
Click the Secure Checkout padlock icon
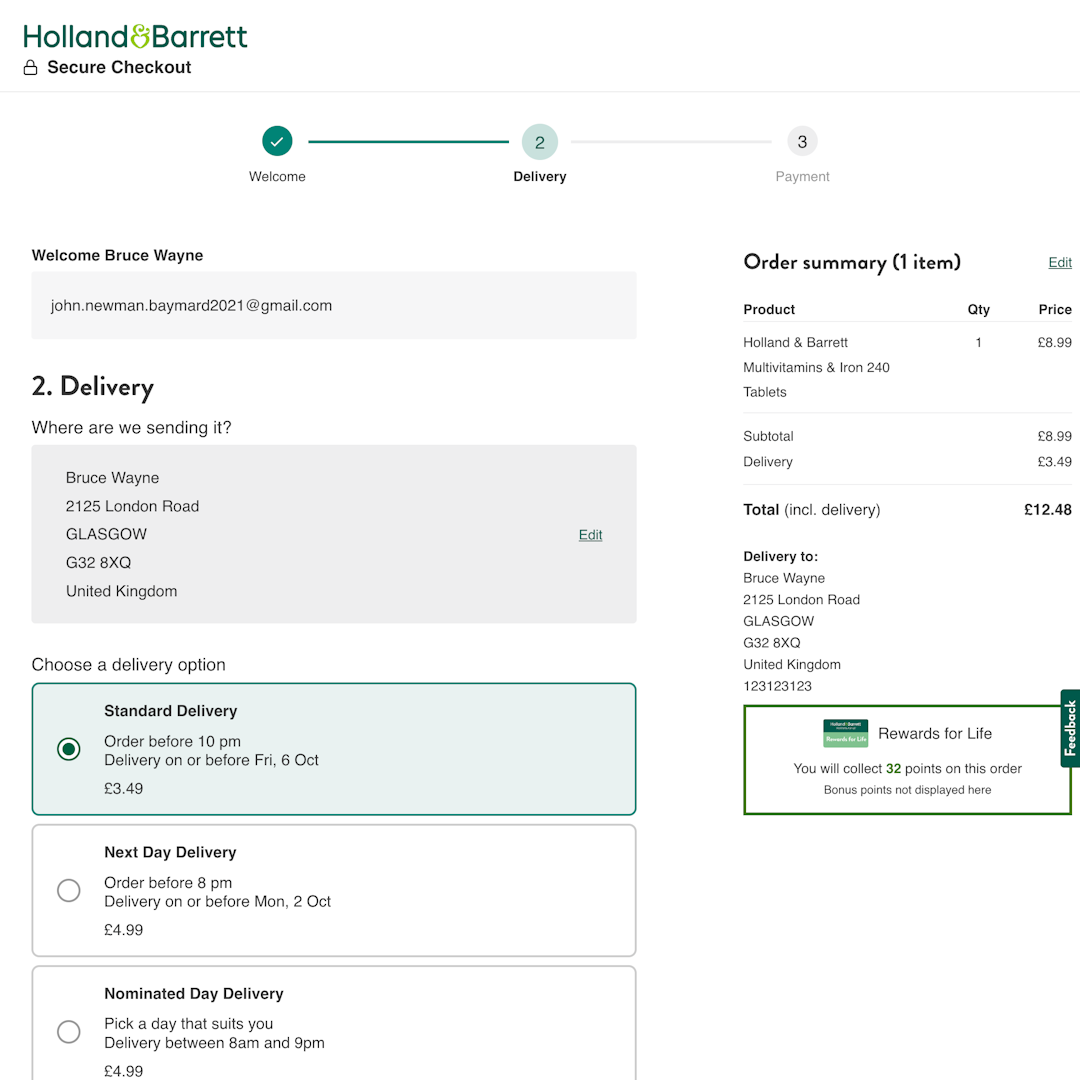30,67
